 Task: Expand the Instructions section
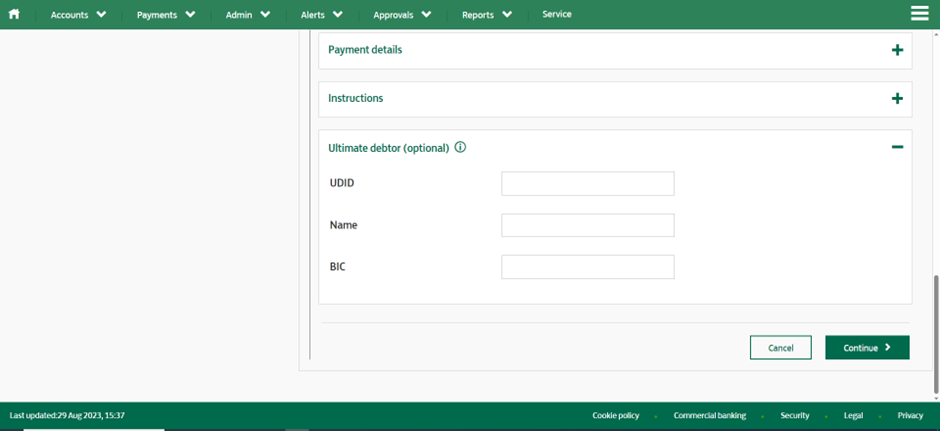click(x=897, y=99)
